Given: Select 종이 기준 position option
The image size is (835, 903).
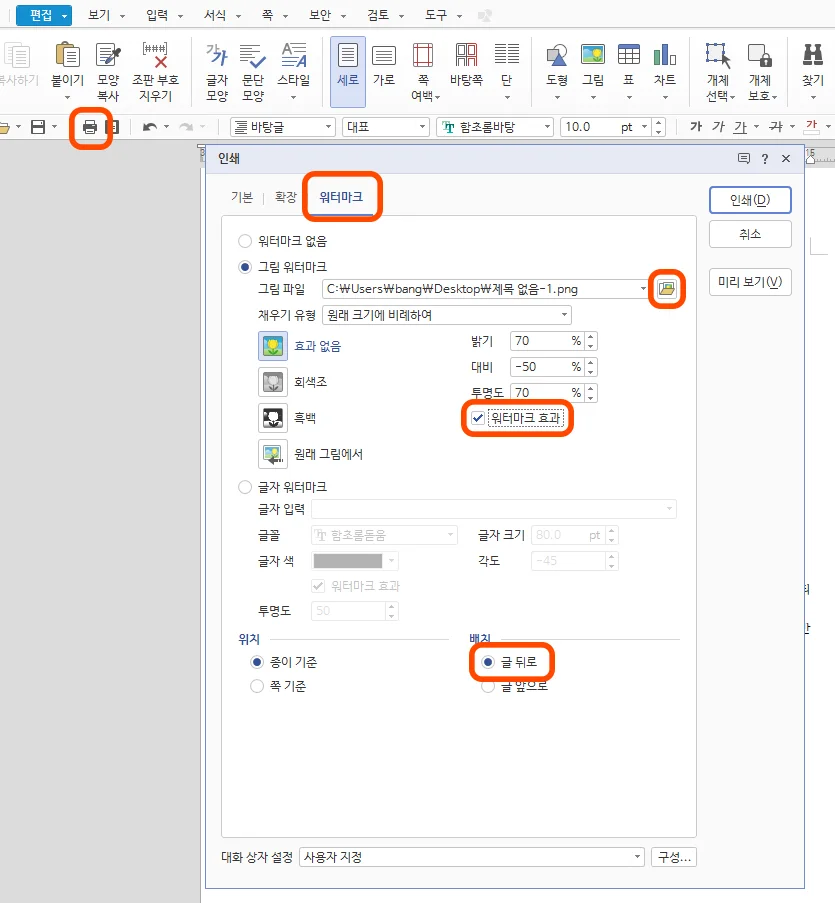Looking at the screenshot, I should pos(257,662).
